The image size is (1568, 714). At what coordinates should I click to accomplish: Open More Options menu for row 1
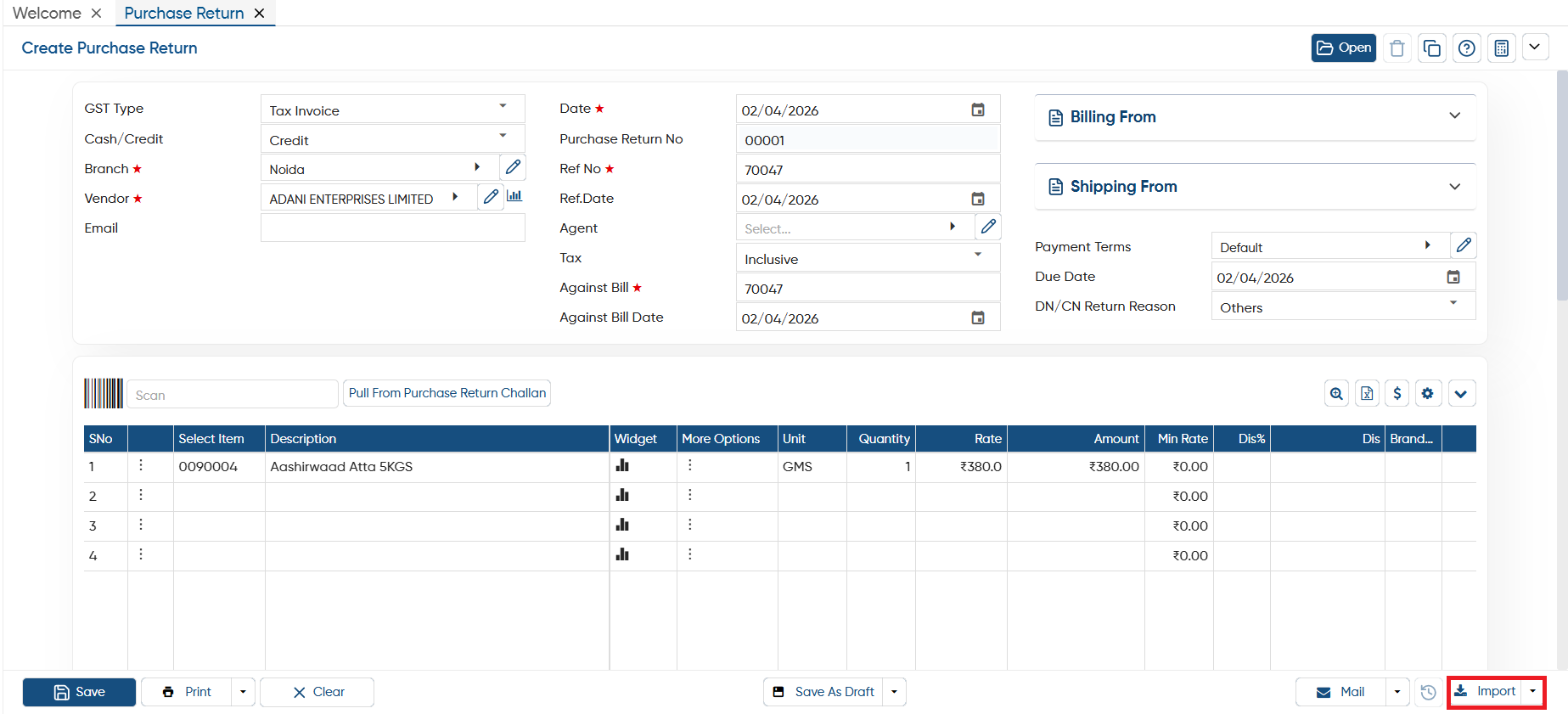point(690,465)
